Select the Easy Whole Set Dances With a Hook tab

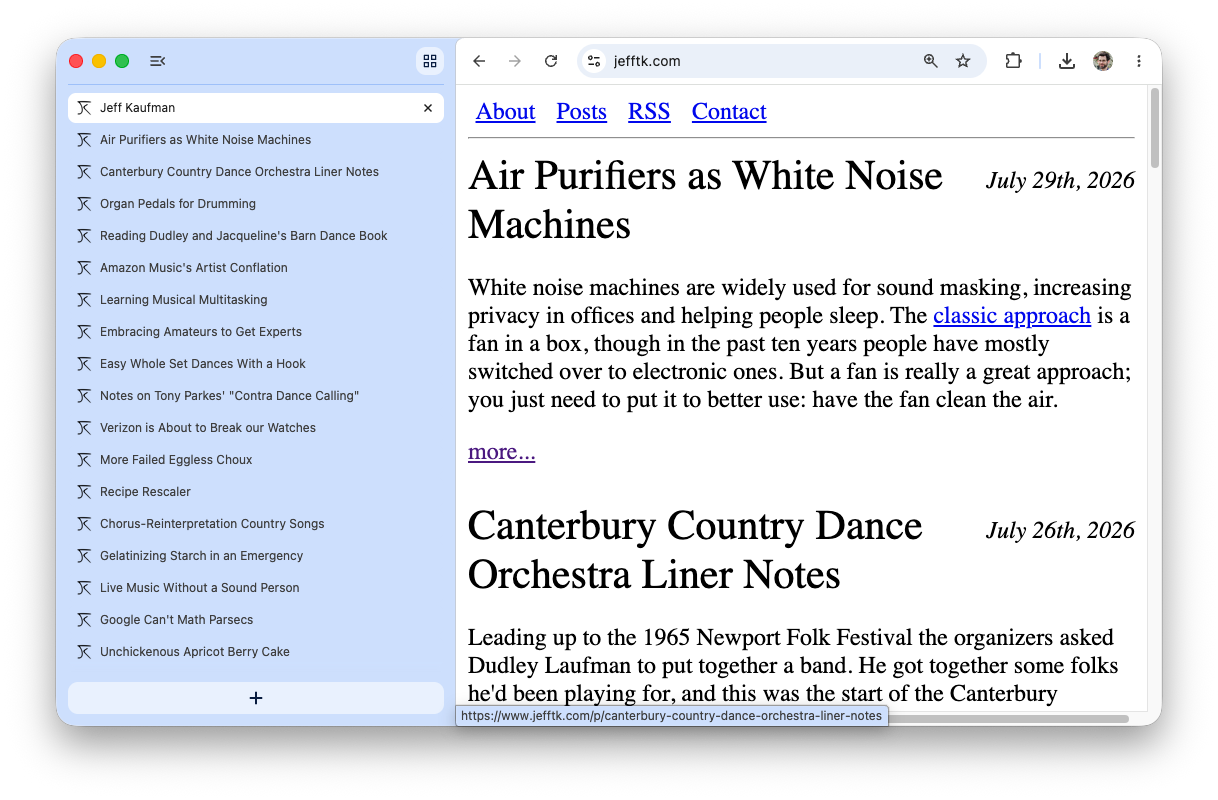point(256,364)
